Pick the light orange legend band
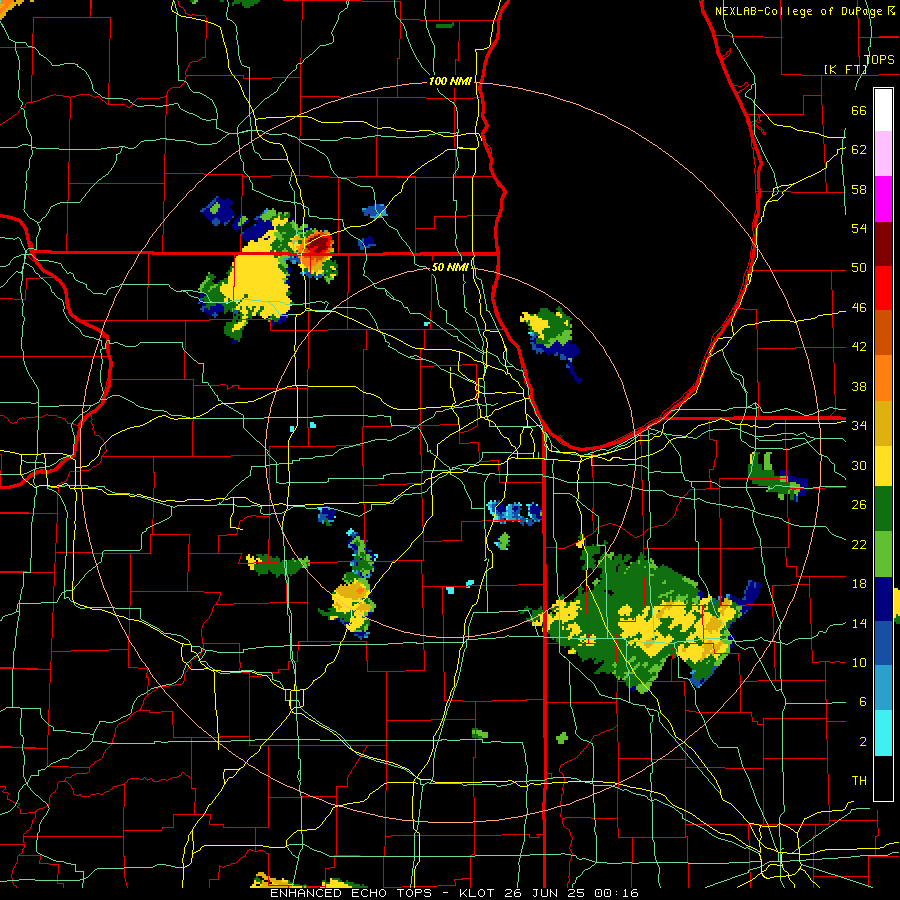This screenshot has height=900, width=900. pos(883,378)
